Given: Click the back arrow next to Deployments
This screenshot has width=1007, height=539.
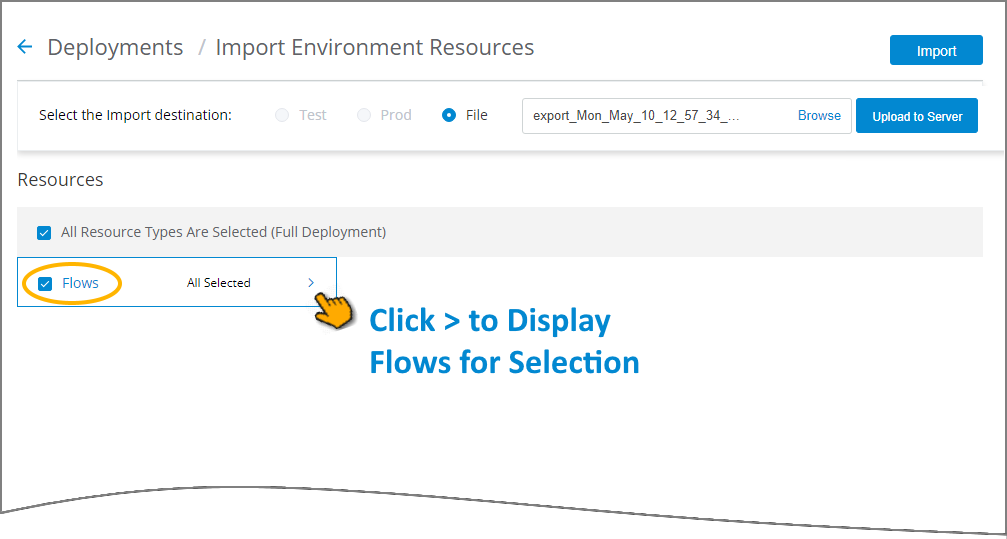Looking at the screenshot, I should point(24,47).
